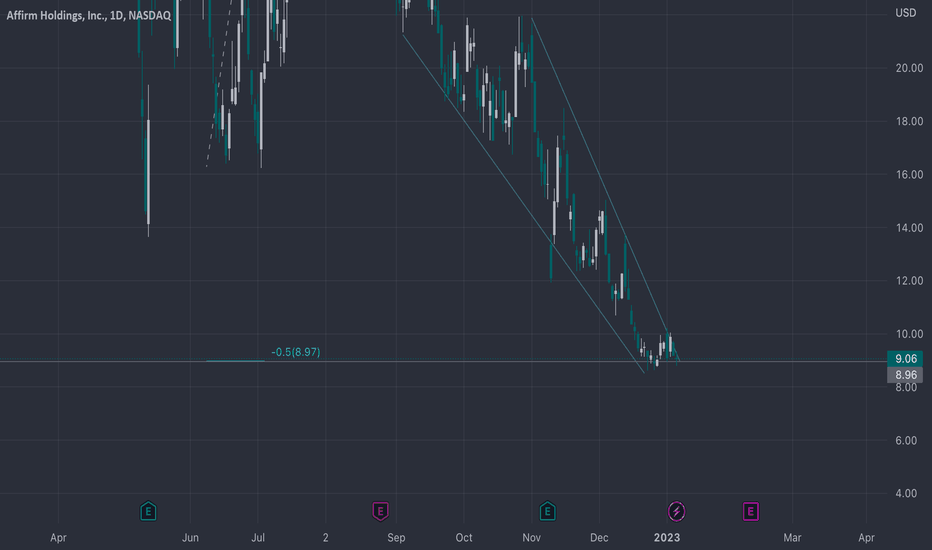Screen dimensions: 932x550
Task: Click the Nov label on time axis
Action: [531, 538]
